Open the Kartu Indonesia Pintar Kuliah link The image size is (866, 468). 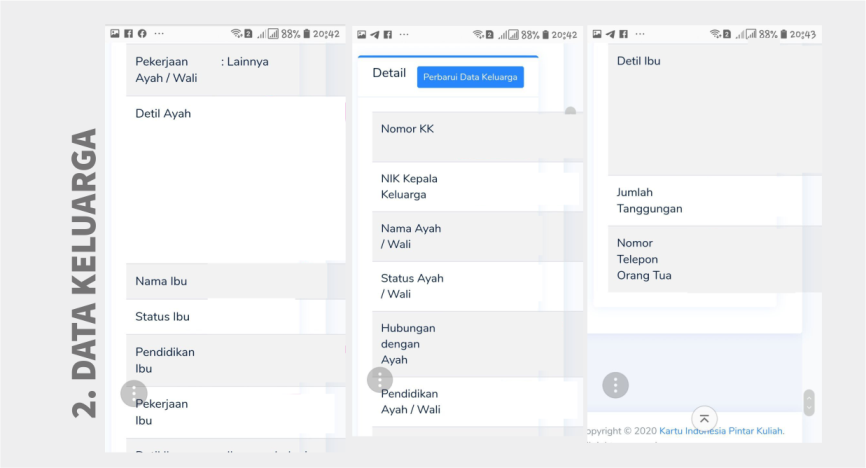click(x=721, y=431)
